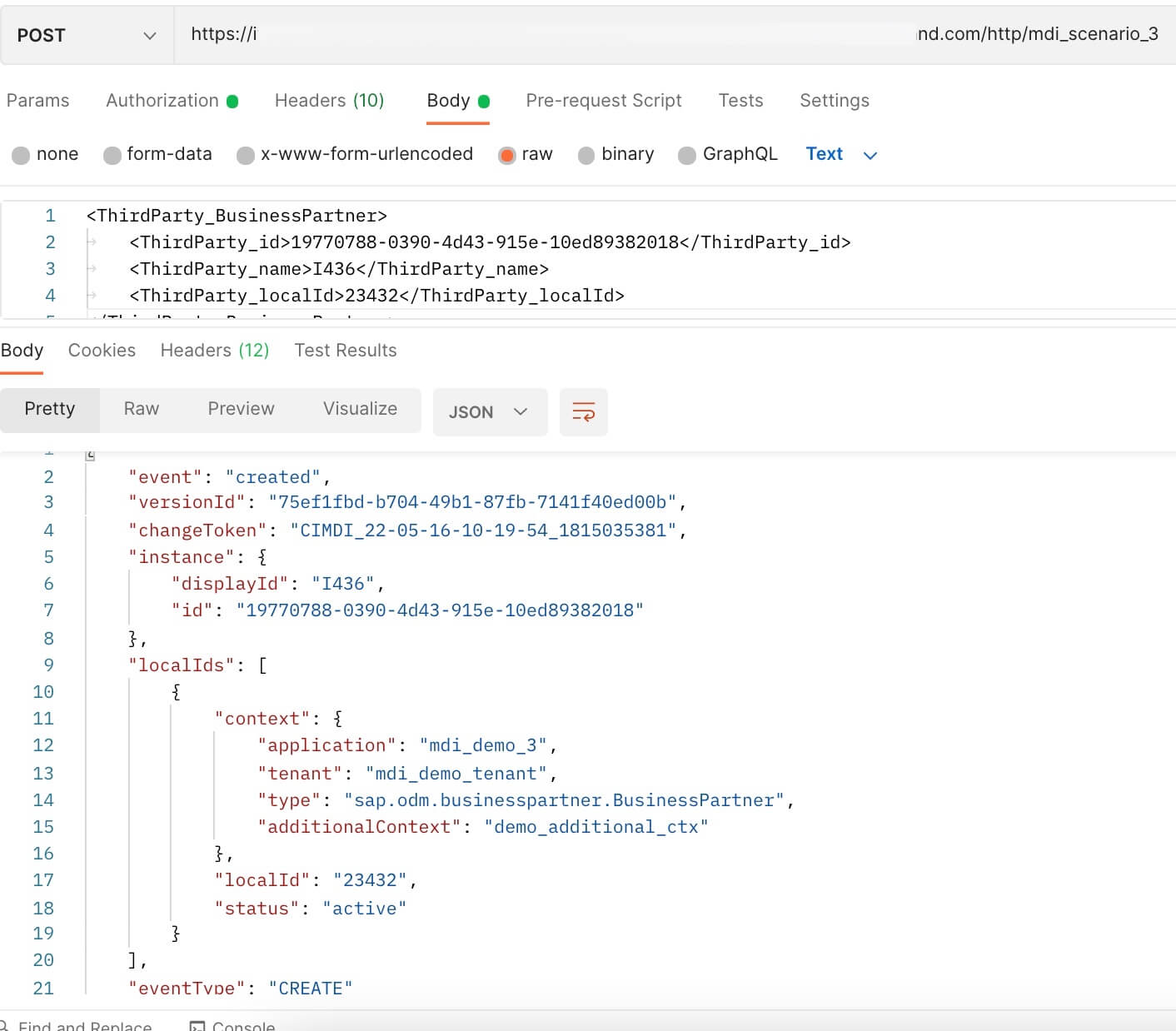1176x1031 pixels.
Task: Switch to the Raw response view
Action: pyautogui.click(x=140, y=409)
